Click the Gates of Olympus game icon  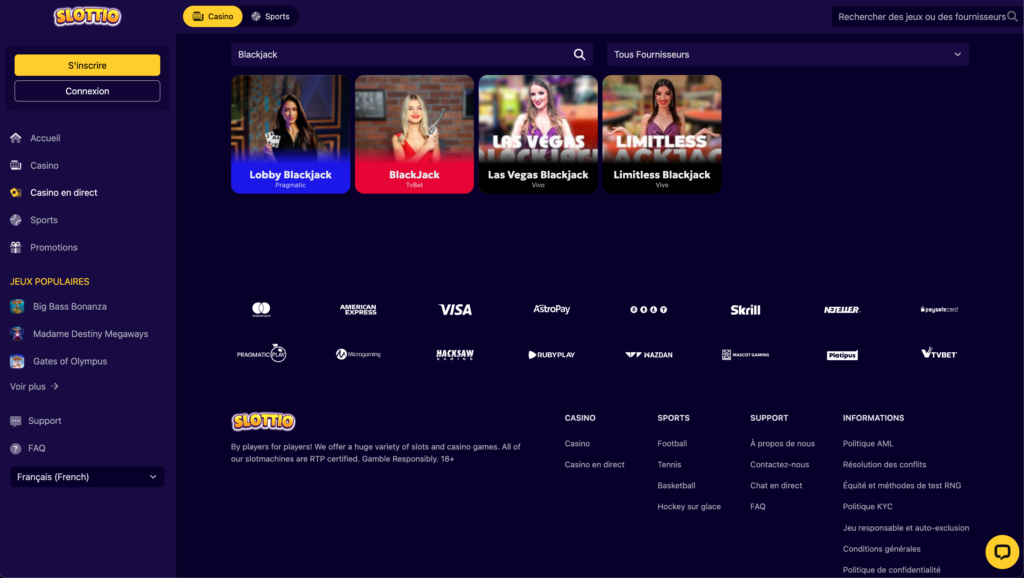coord(17,361)
